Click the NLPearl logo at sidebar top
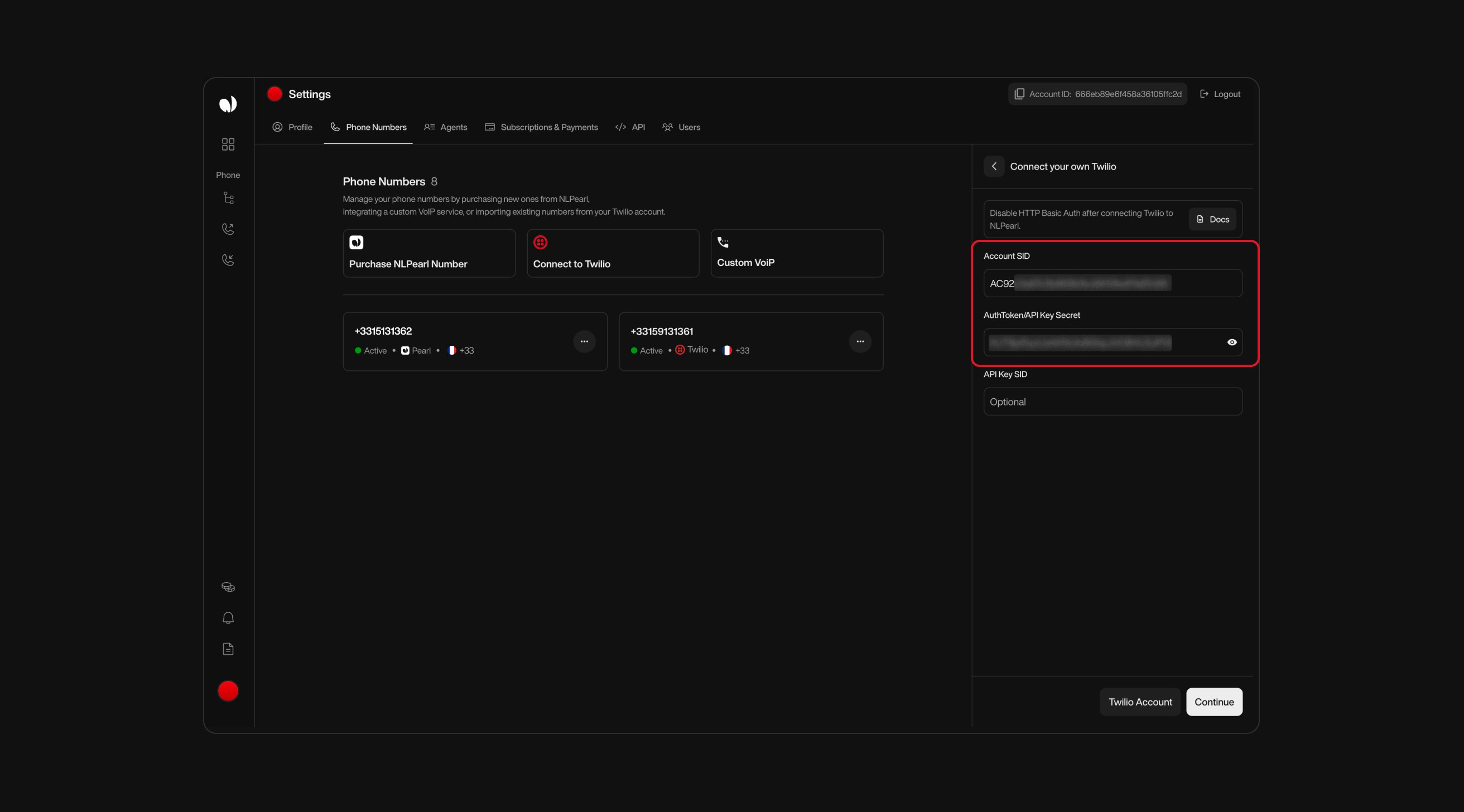 (228, 104)
